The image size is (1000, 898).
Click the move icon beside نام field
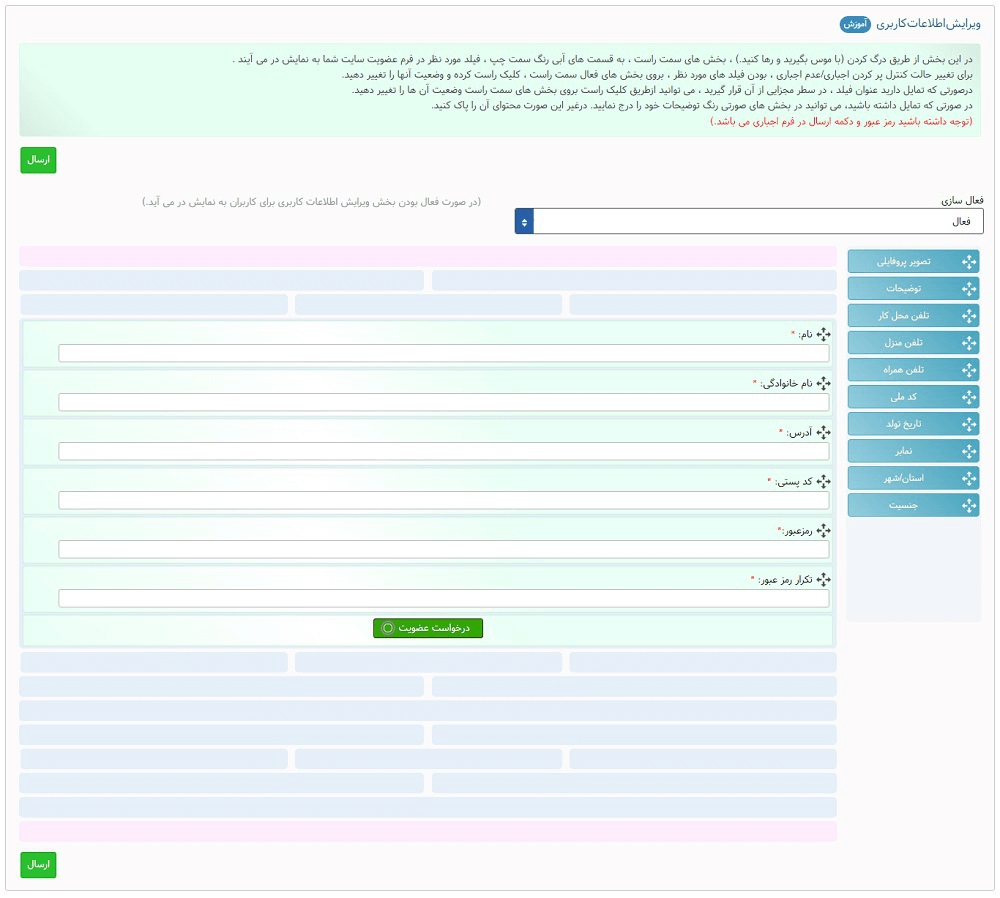coord(823,334)
